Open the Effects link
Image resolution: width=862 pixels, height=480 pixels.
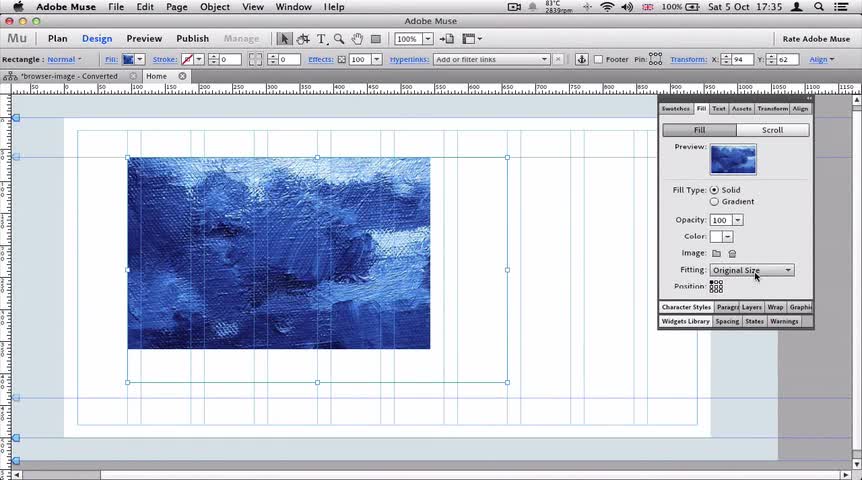[321, 59]
